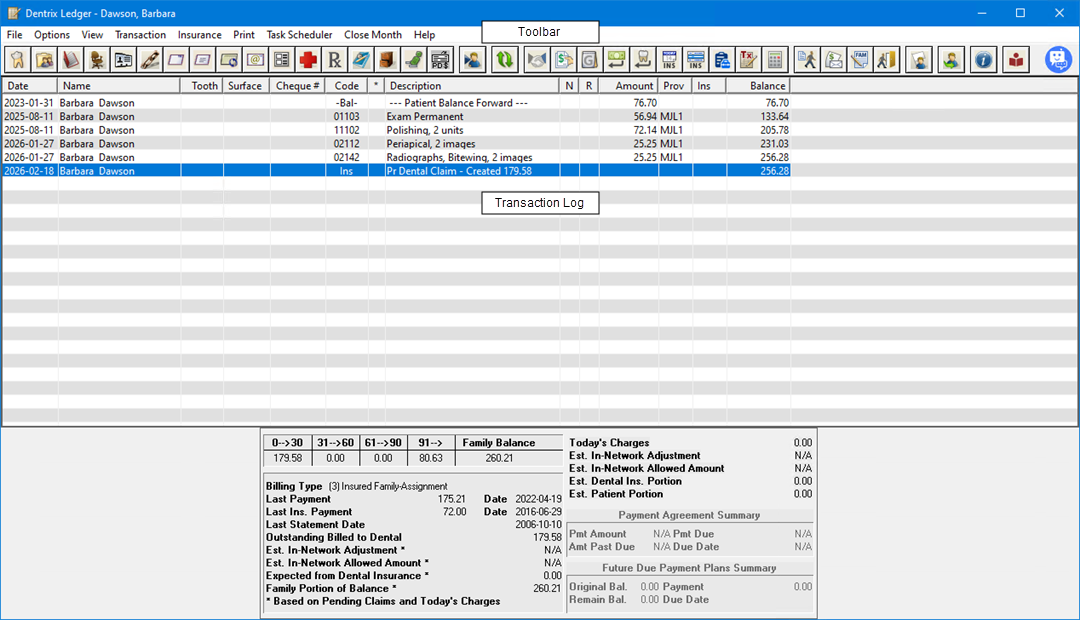Viewport: 1080px width, 620px height.
Task: Open the office chair icon
Action: click(97, 60)
